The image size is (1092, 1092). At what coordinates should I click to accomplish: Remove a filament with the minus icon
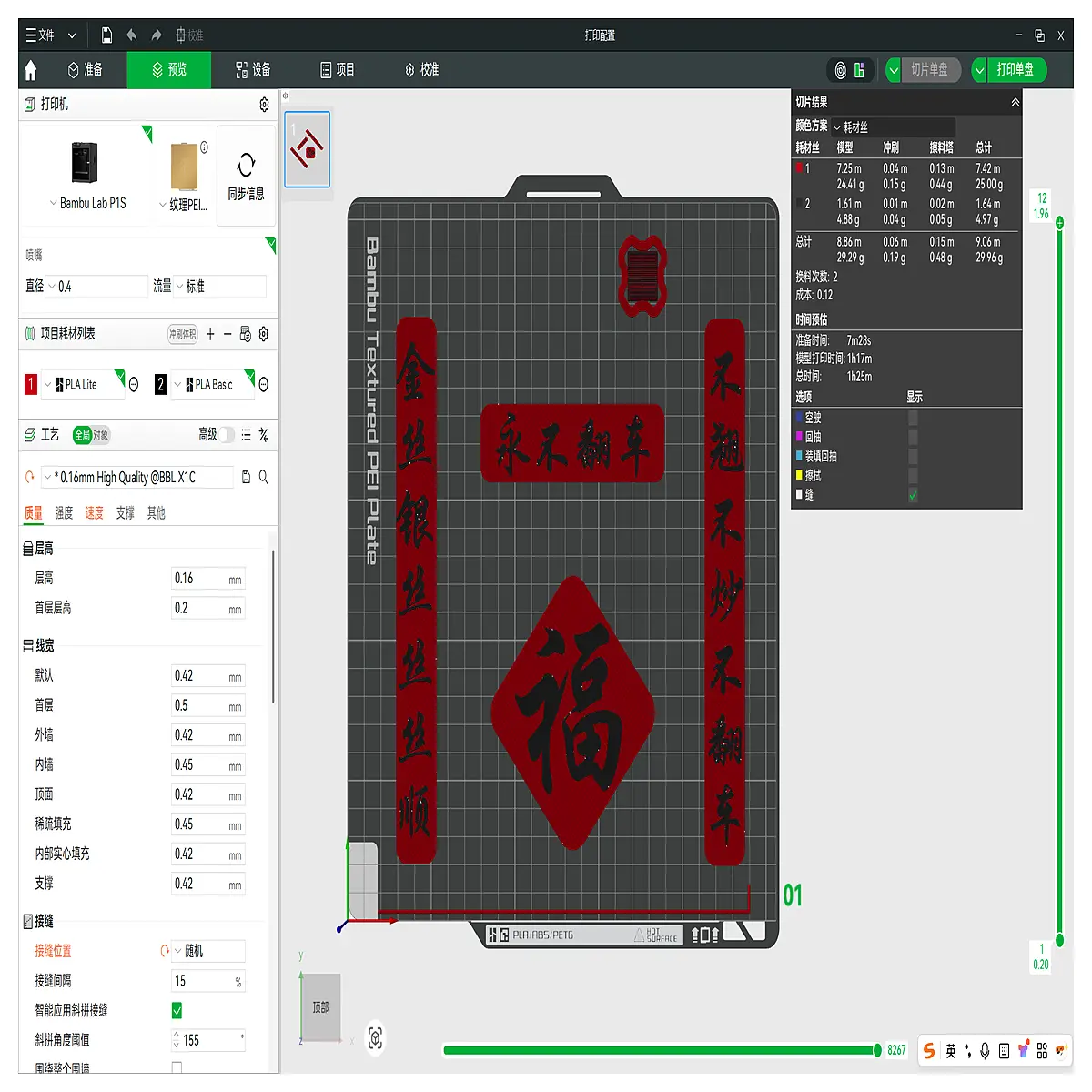tap(227, 334)
